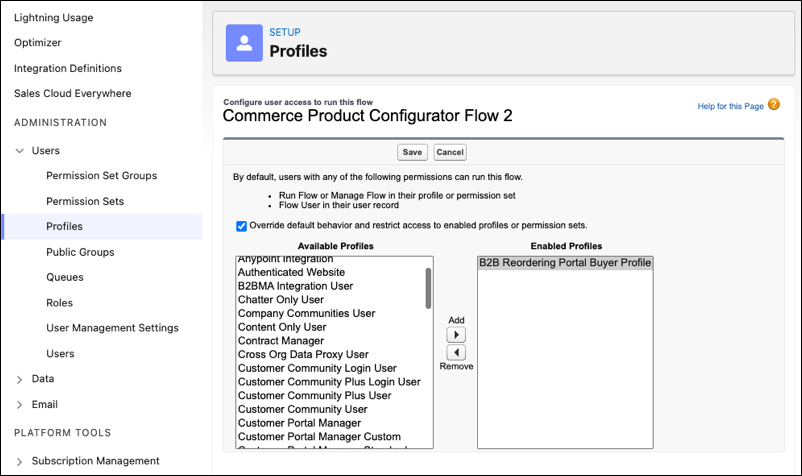Click the Add right-arrow button
802x476 pixels.
pyautogui.click(x=456, y=335)
